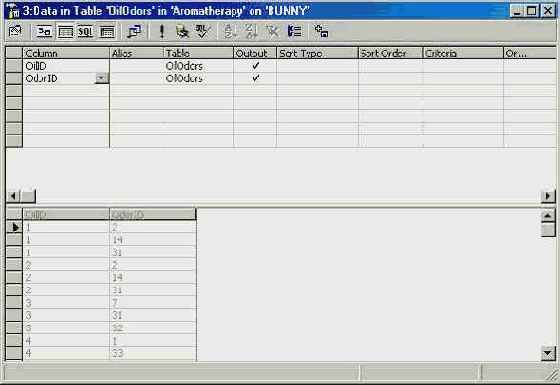Open the Change Query Type toolbar button
The width and height of the screenshot is (560, 385).
(134, 31)
